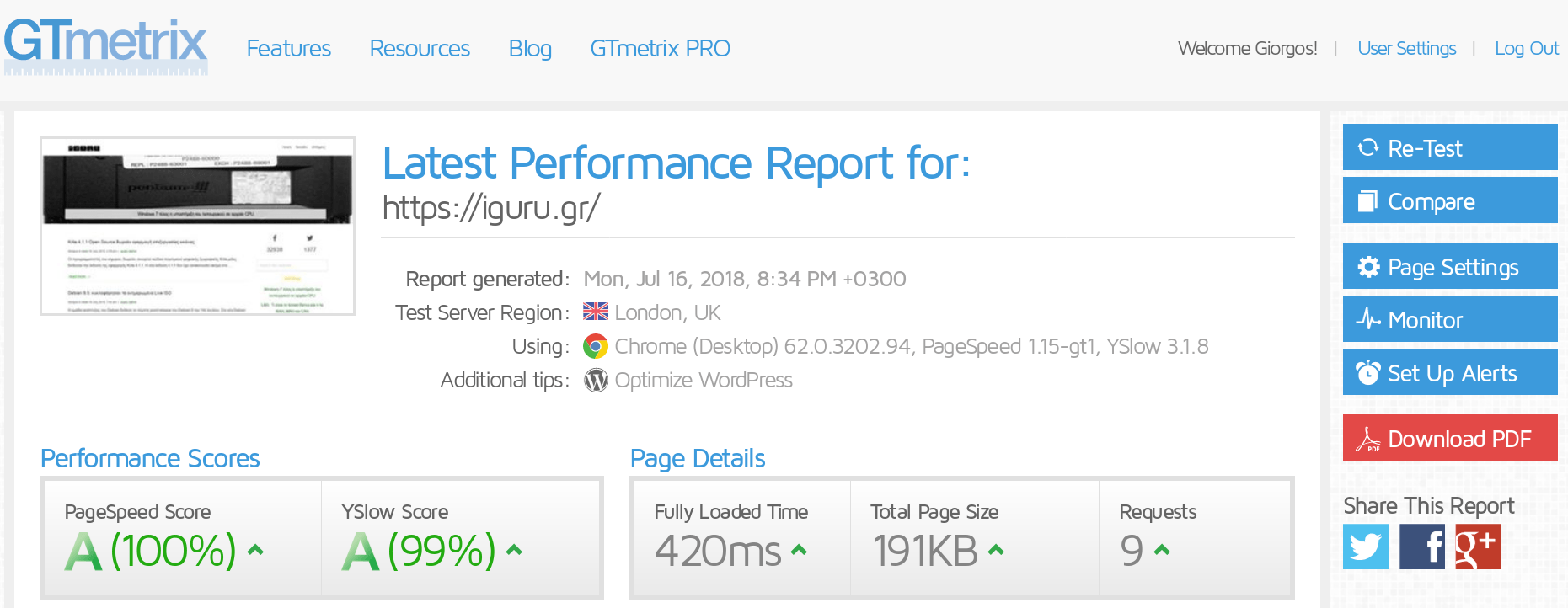Click the Additional tips label

click(505, 381)
